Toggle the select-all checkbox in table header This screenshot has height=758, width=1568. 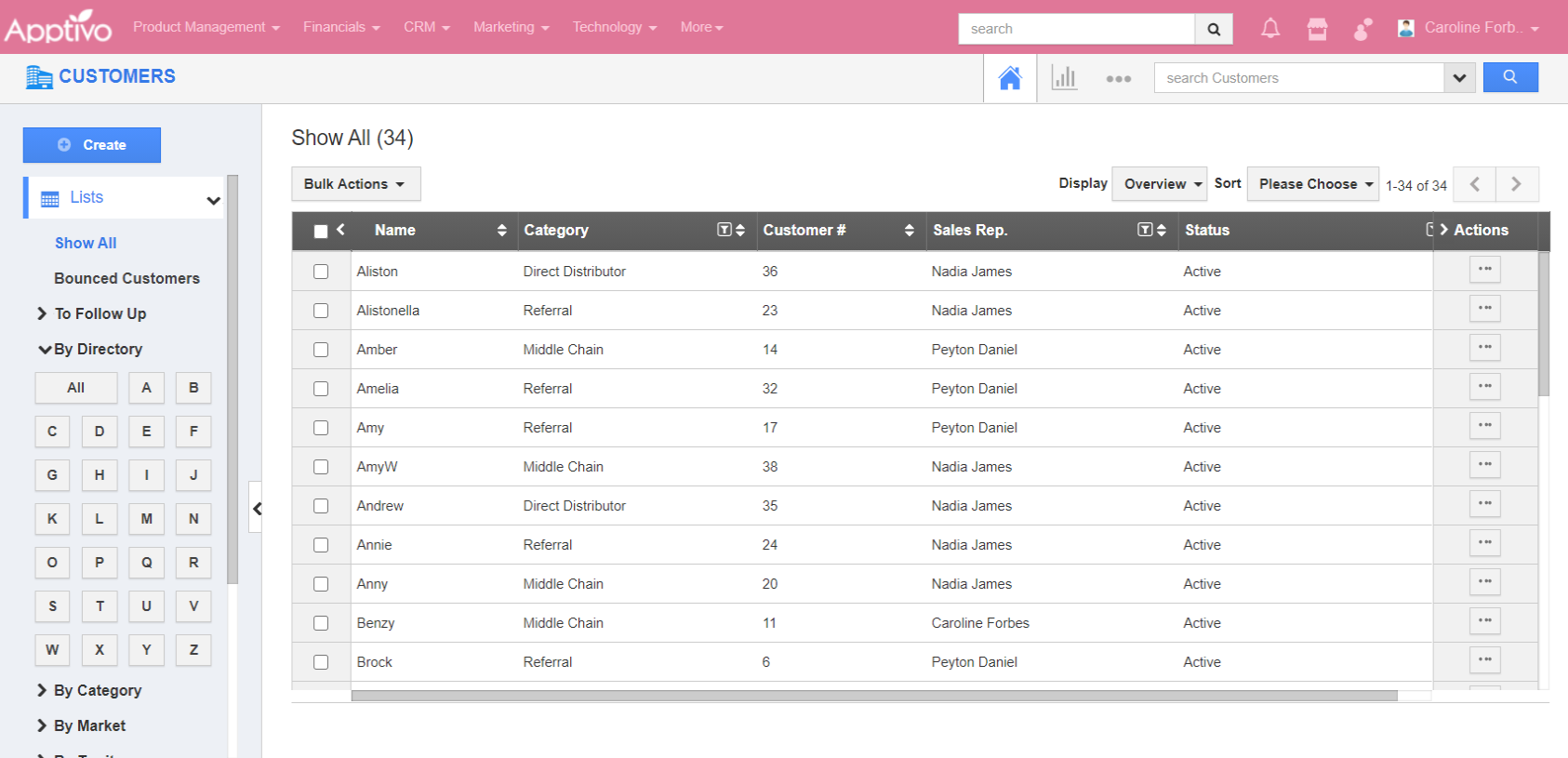[x=321, y=231]
